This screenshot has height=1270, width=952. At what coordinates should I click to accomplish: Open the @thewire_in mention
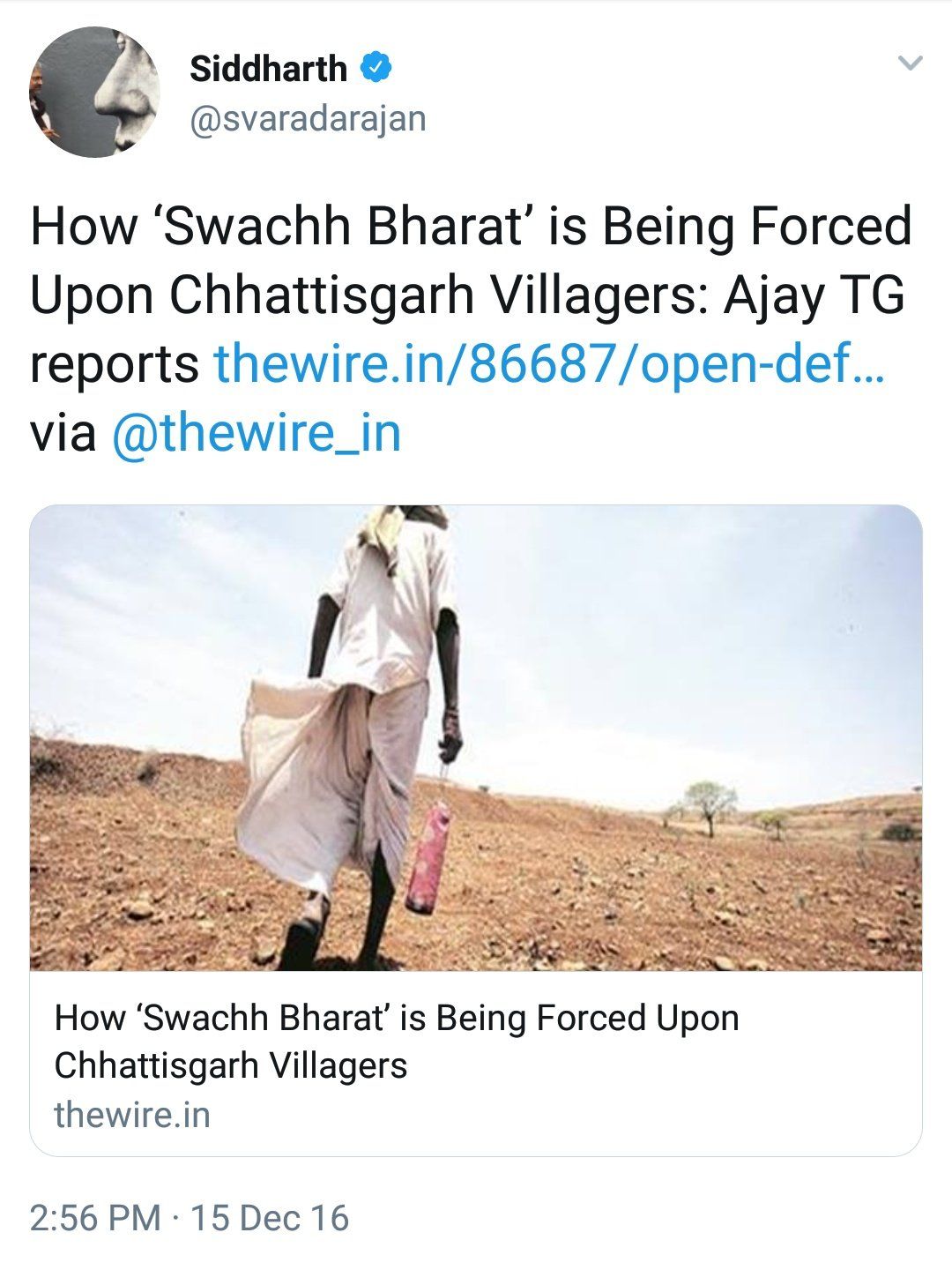tap(257, 433)
